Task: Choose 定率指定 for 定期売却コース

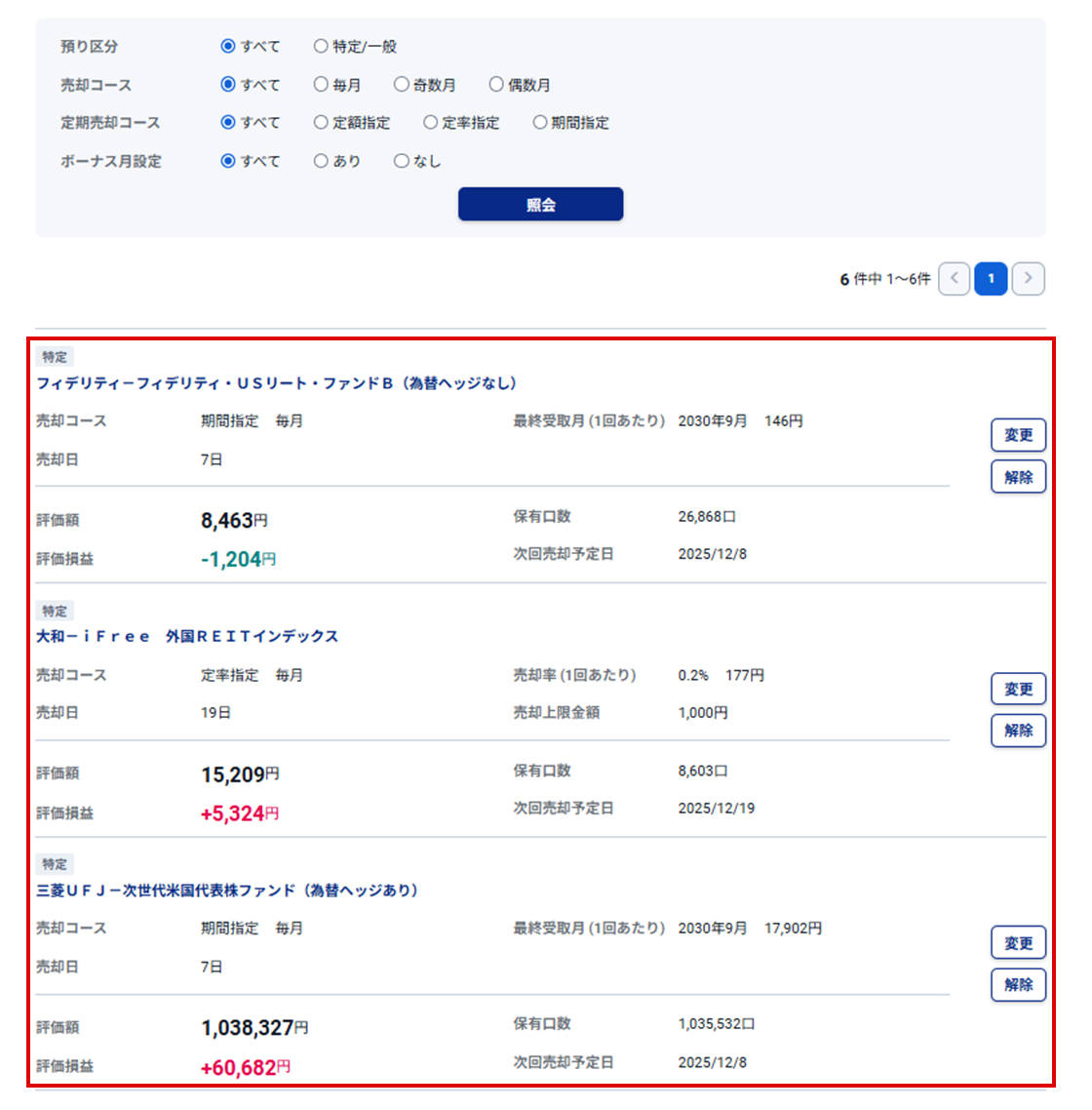Action: 430,123
